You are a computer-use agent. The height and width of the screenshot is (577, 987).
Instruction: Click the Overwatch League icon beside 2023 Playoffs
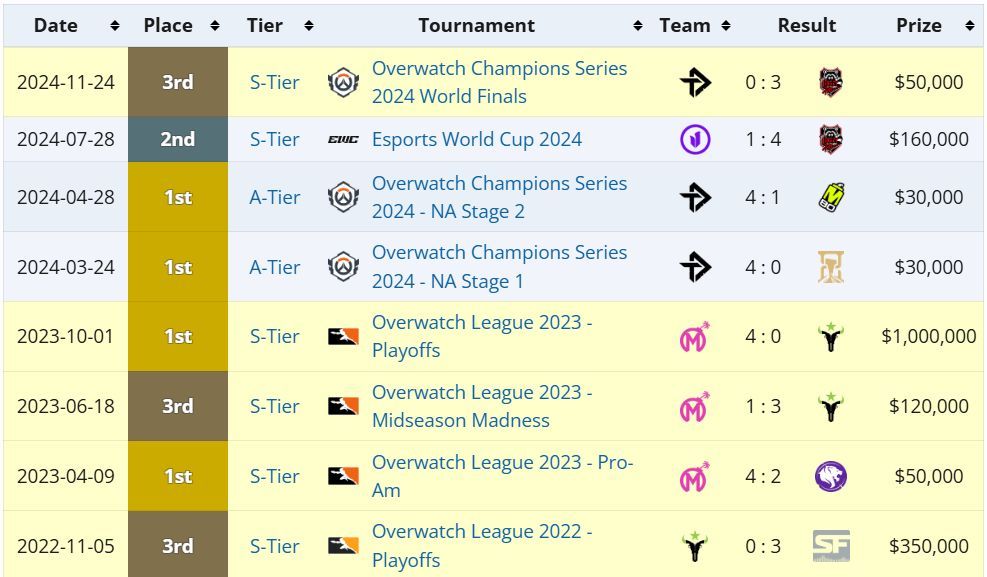[343, 336]
